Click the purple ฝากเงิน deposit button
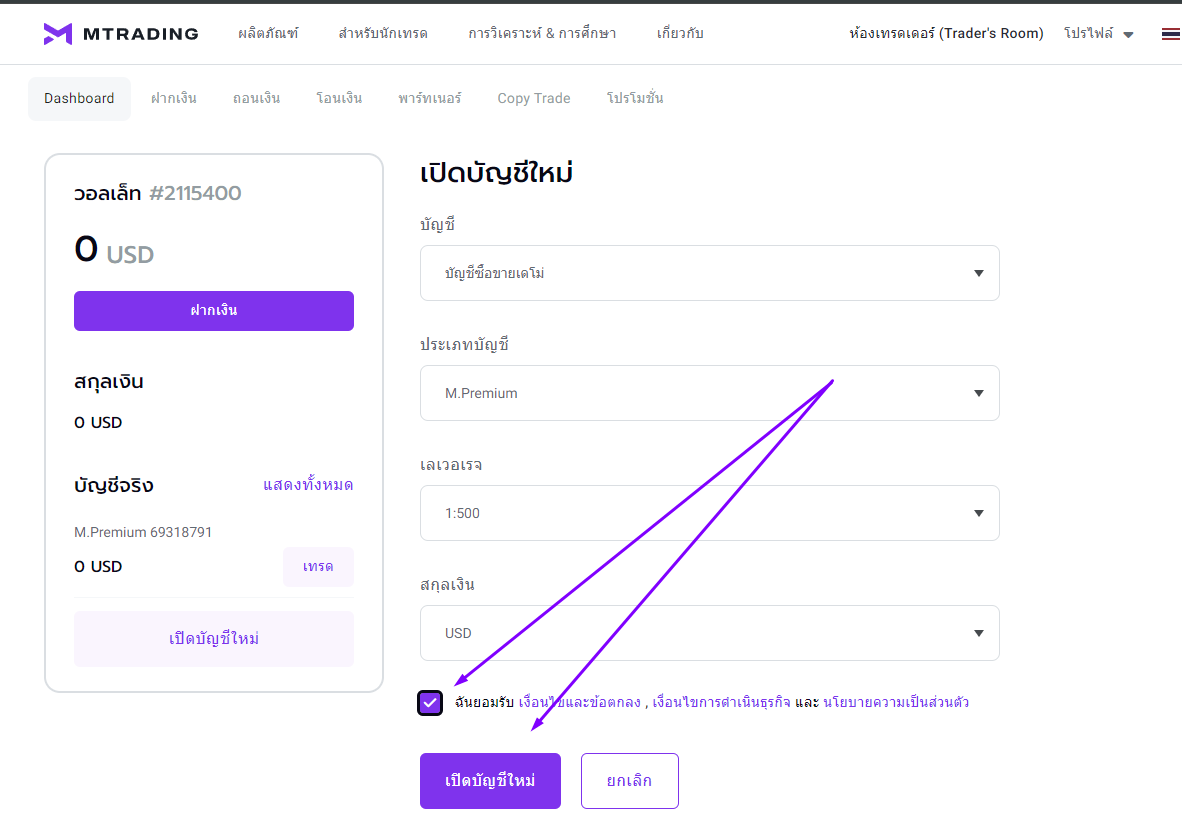Viewport: 1182px width, 831px height. pos(214,311)
